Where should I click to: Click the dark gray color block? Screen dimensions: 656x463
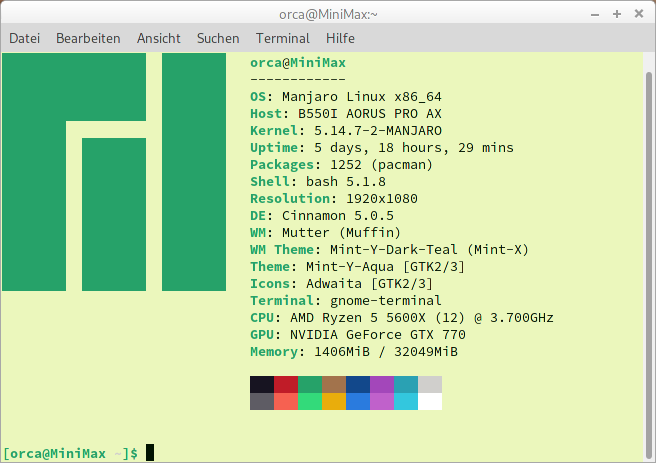click(262, 402)
